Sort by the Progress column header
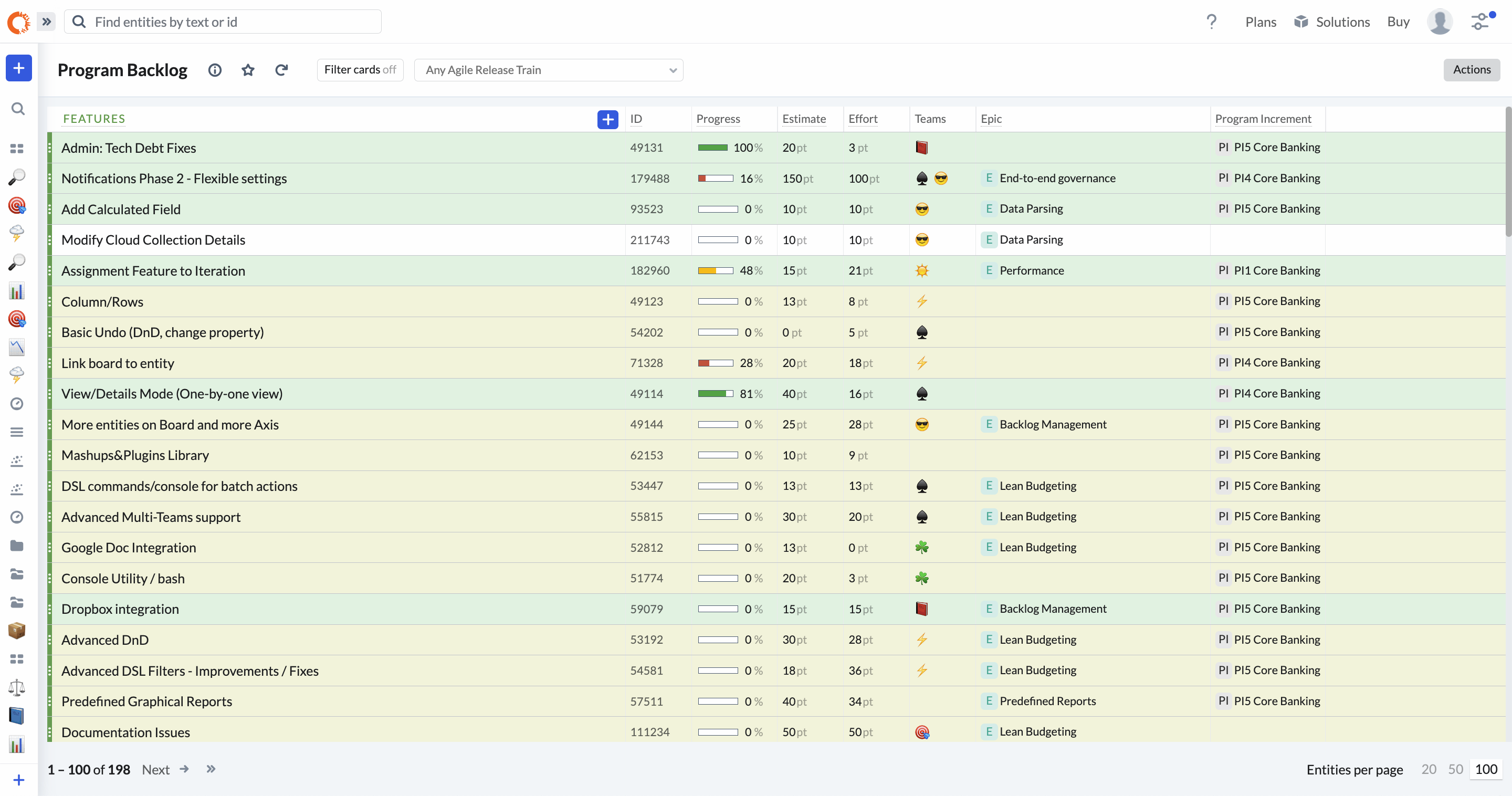Screen dimensions: 1512x796 (x=718, y=119)
